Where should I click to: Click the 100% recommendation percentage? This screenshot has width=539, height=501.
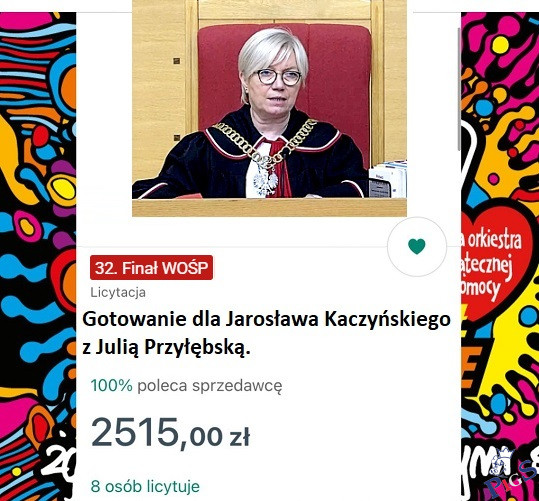(111, 385)
